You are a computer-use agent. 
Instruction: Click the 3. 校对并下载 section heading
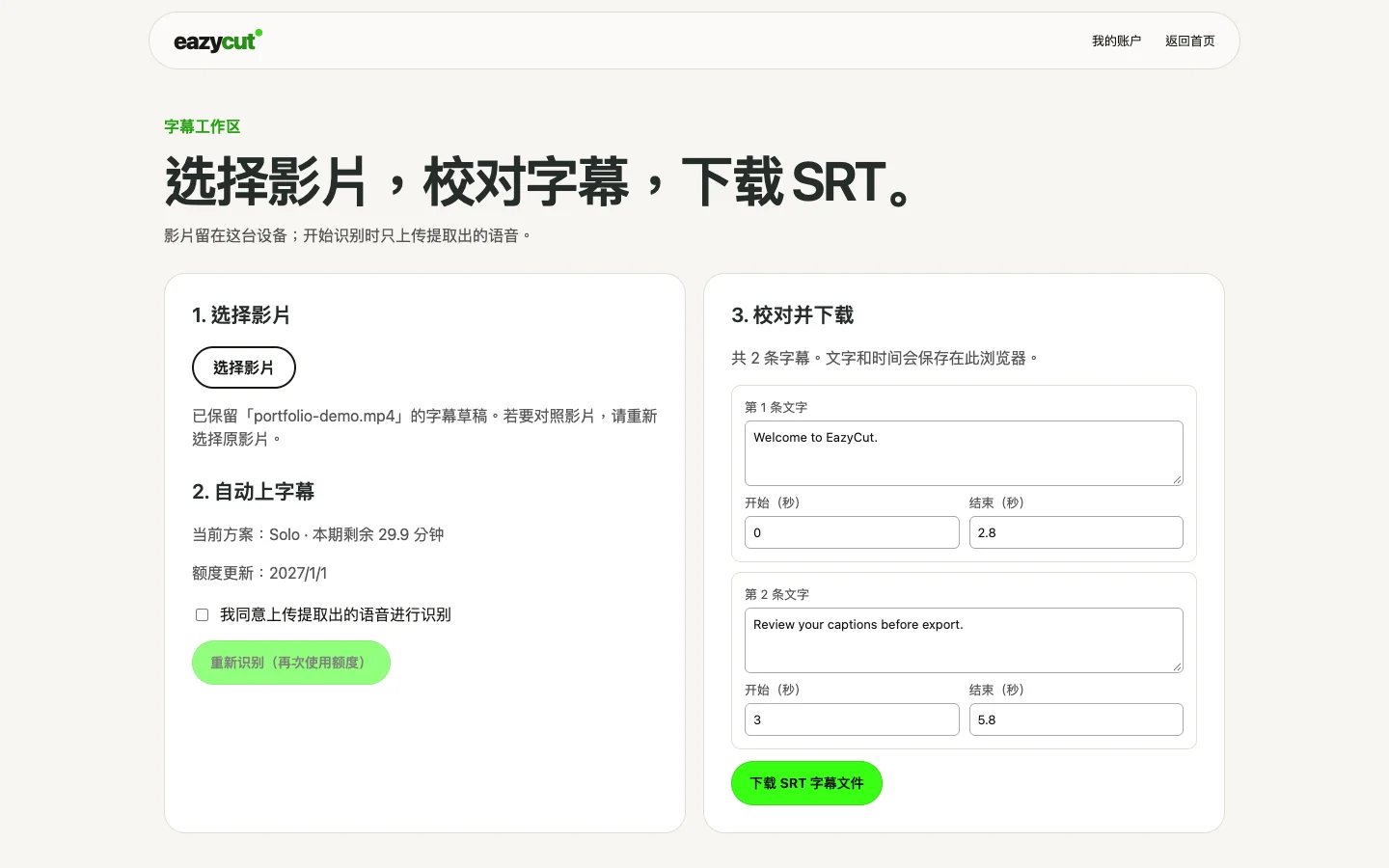[793, 315]
